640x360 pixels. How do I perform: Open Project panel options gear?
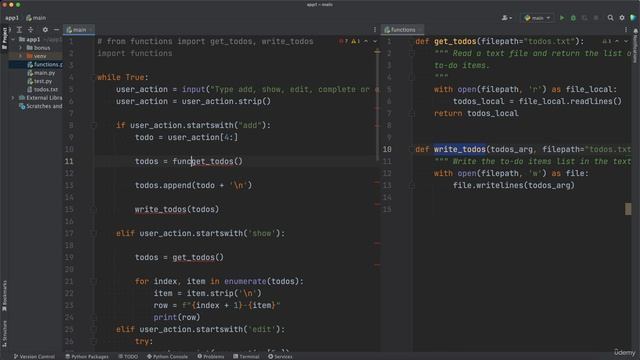45,30
